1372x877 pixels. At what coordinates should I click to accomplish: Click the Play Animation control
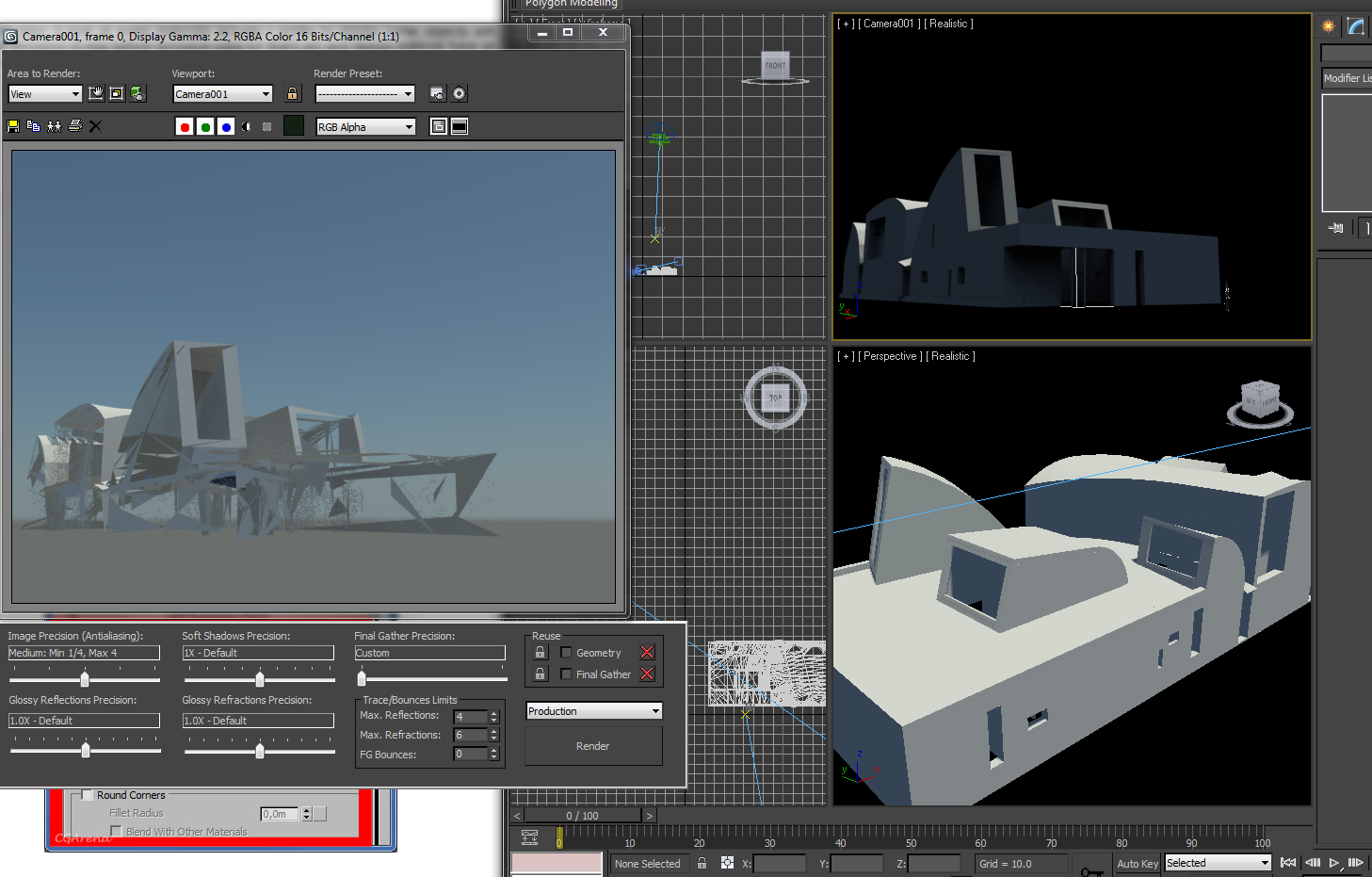pos(1334,863)
